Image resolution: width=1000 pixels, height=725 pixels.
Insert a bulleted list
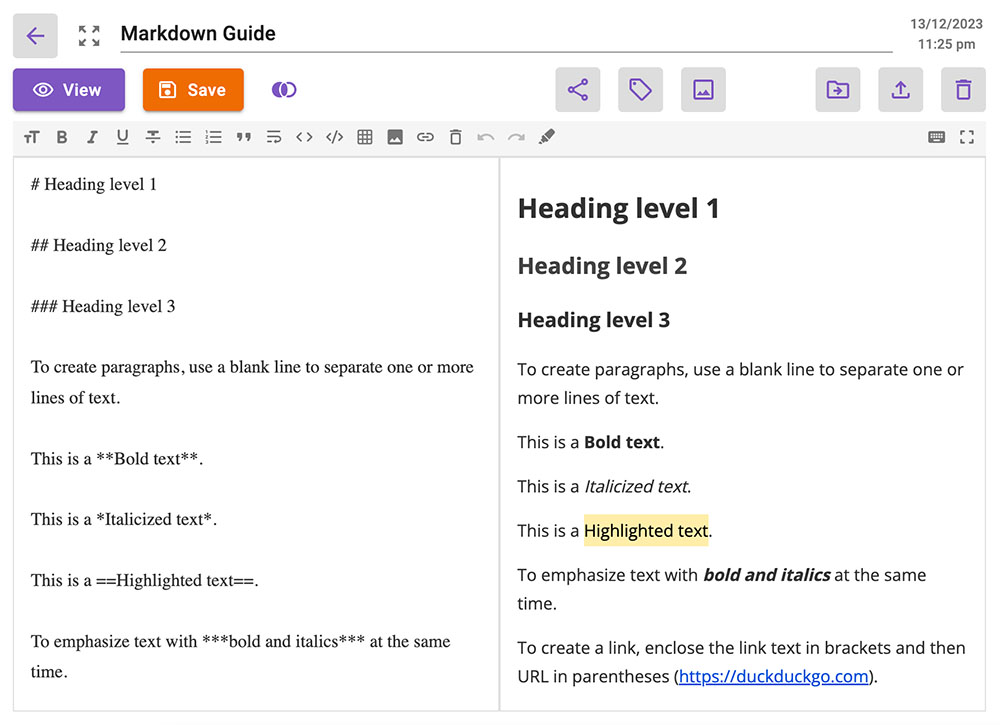point(183,137)
